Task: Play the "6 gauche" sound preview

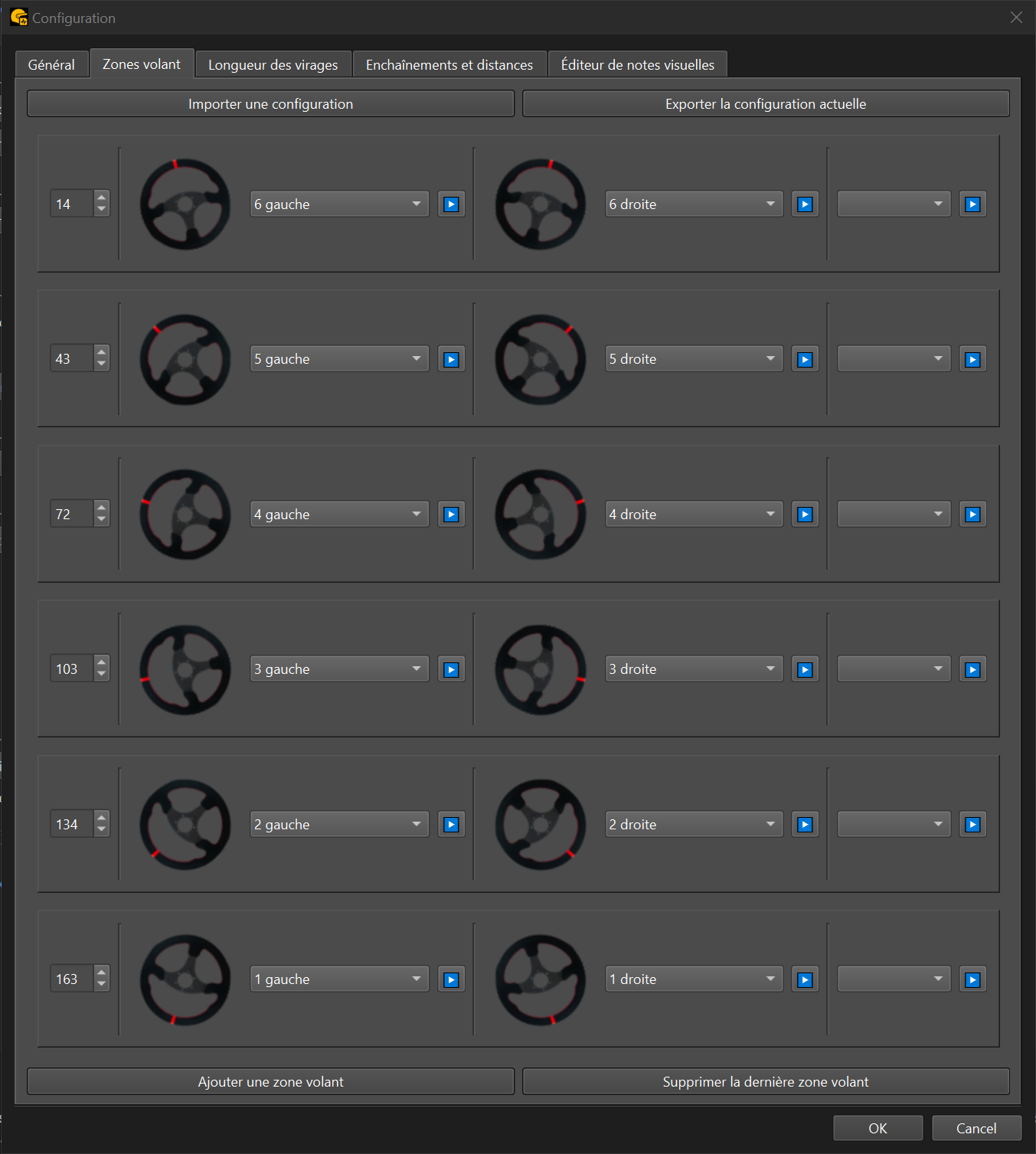Action: click(451, 204)
